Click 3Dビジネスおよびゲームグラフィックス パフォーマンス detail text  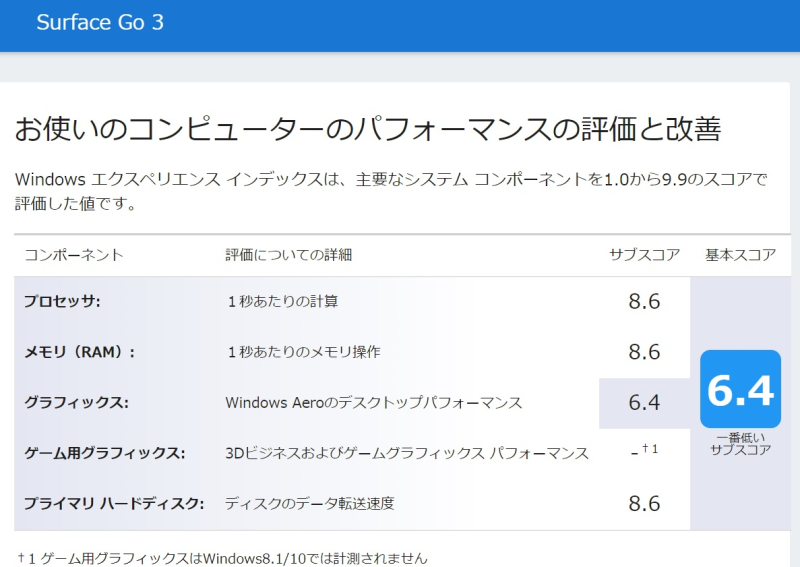click(407, 453)
